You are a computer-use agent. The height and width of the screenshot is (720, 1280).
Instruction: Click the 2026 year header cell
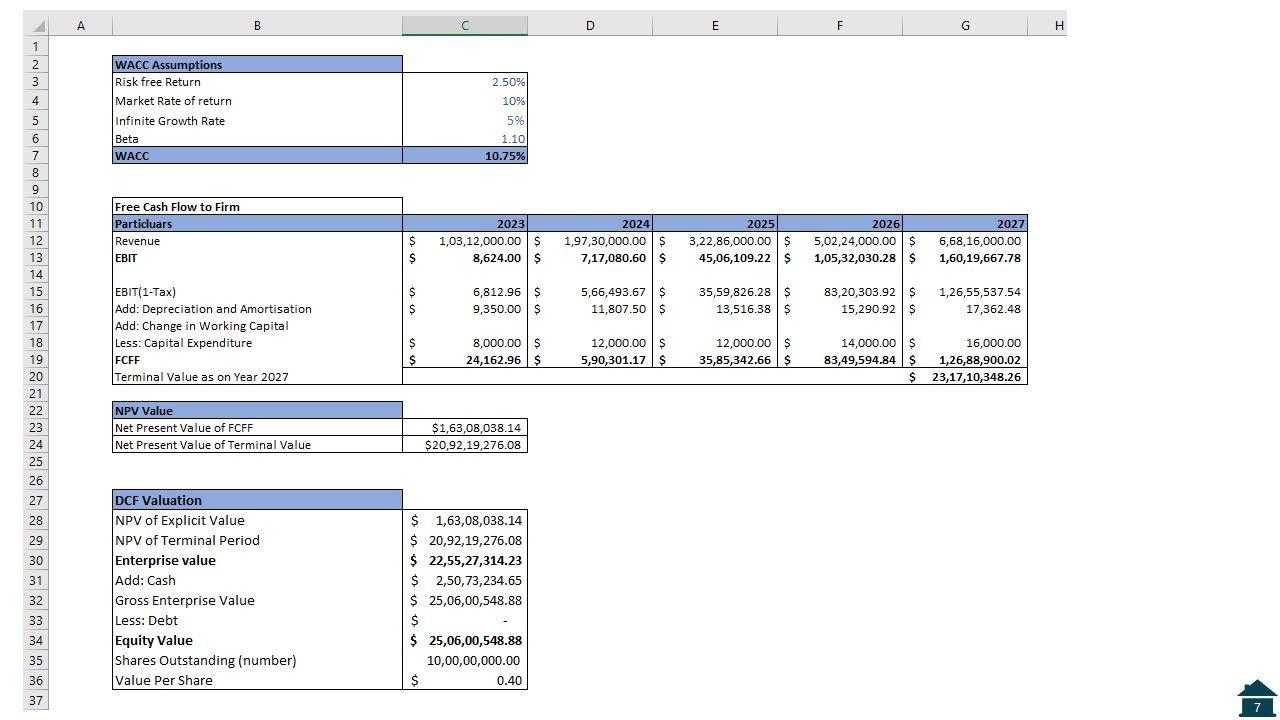coord(840,224)
